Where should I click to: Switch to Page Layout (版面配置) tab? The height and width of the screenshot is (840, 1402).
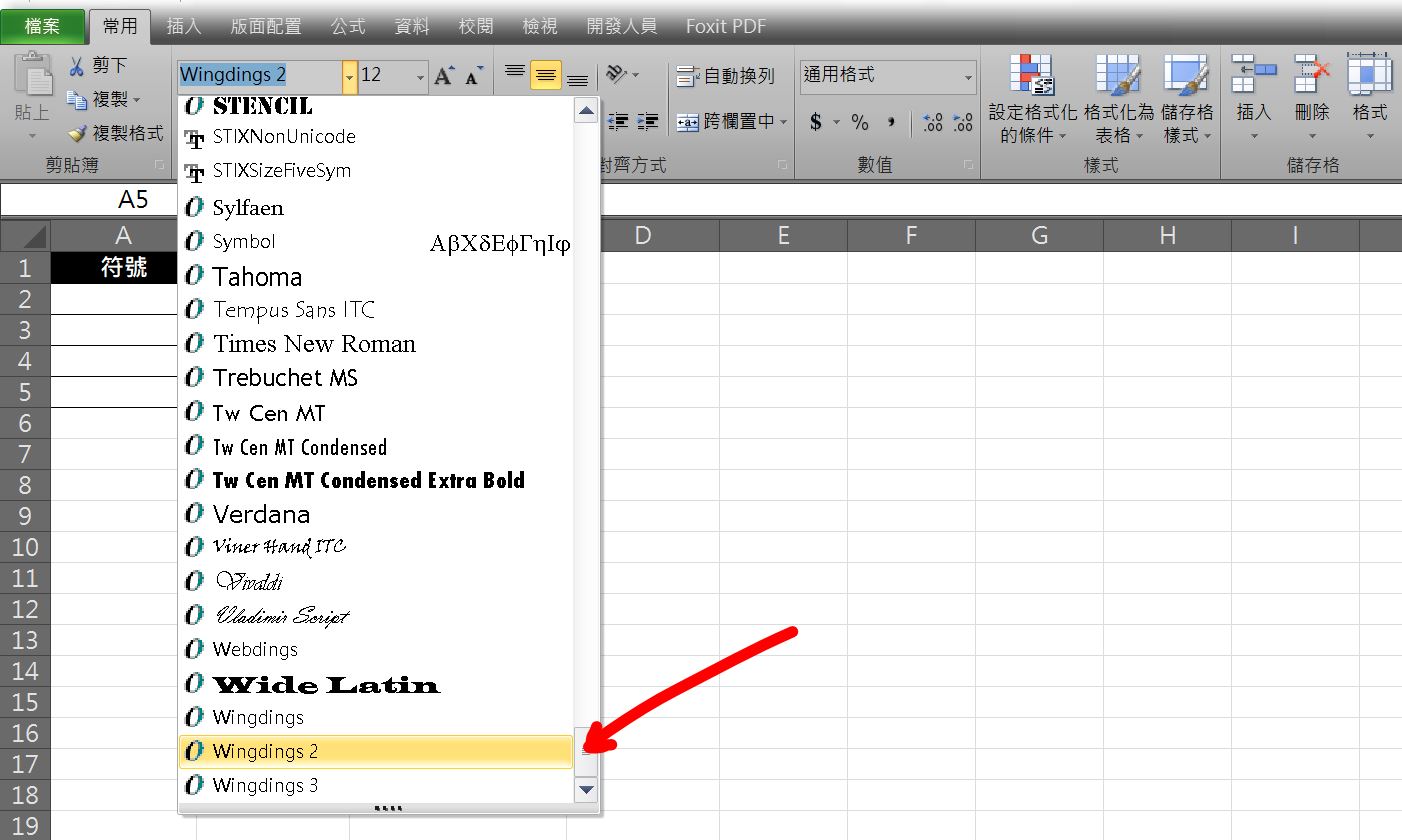click(x=265, y=26)
